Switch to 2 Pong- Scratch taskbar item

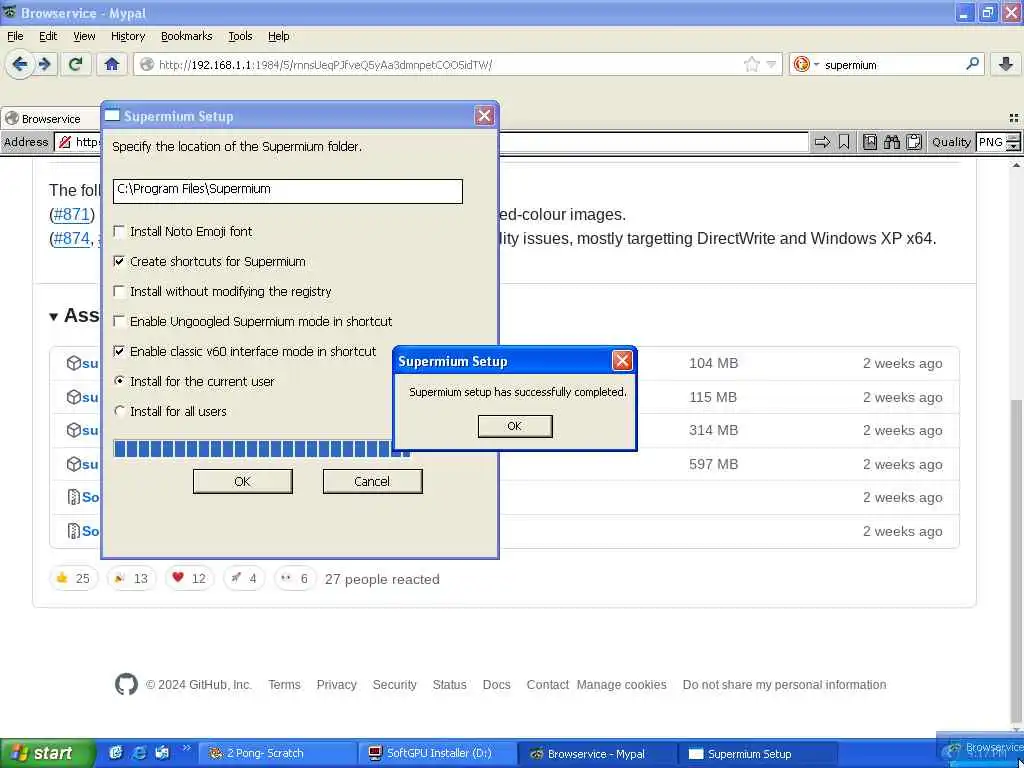point(279,753)
